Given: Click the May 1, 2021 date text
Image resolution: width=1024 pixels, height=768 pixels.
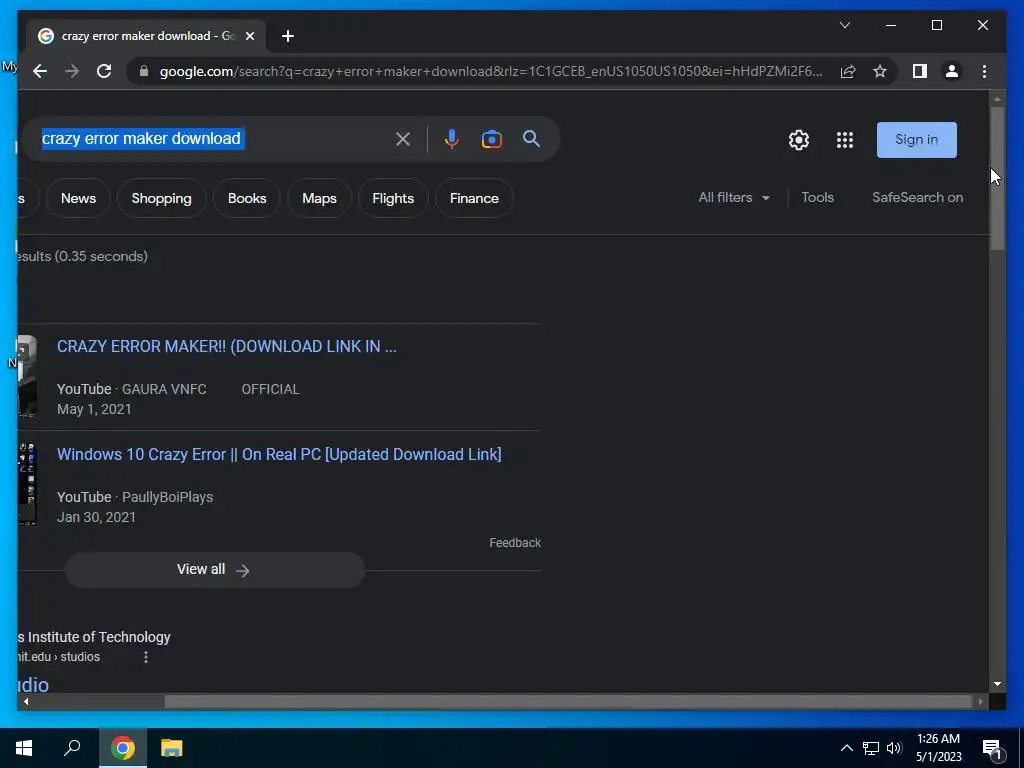Looking at the screenshot, I should pyautogui.click(x=94, y=409).
